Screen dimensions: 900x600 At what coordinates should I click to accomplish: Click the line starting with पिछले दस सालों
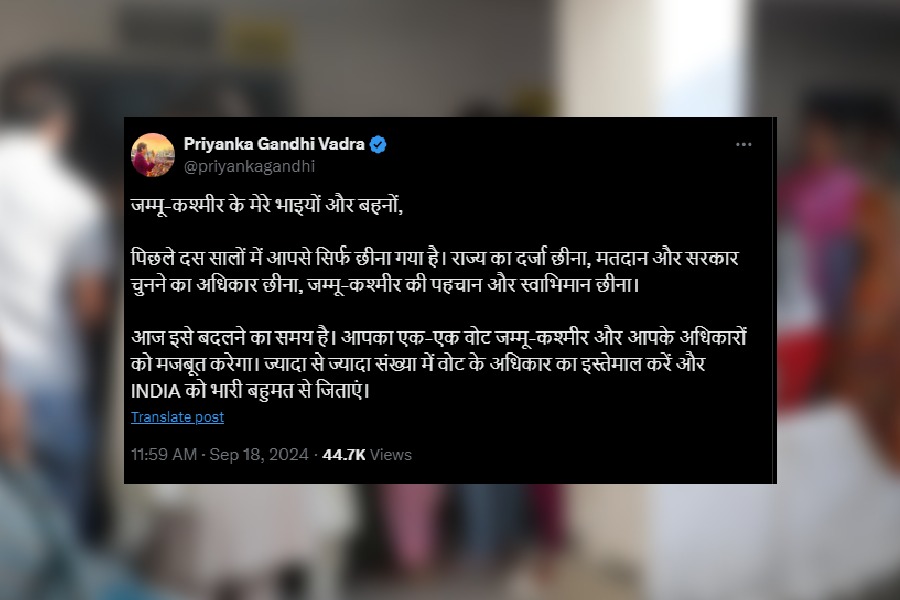(435, 258)
